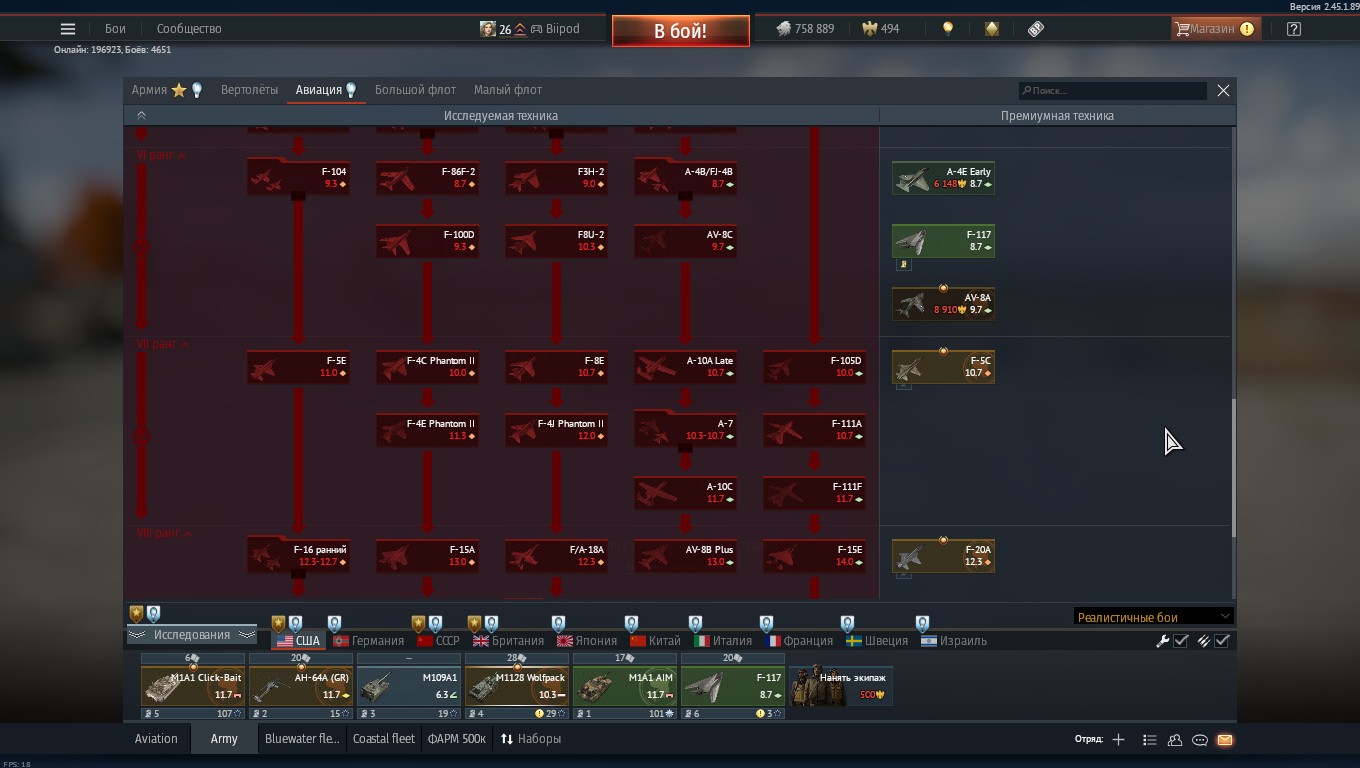
Task: Select M1A1 Click-Bait crew slot
Action: [193, 686]
